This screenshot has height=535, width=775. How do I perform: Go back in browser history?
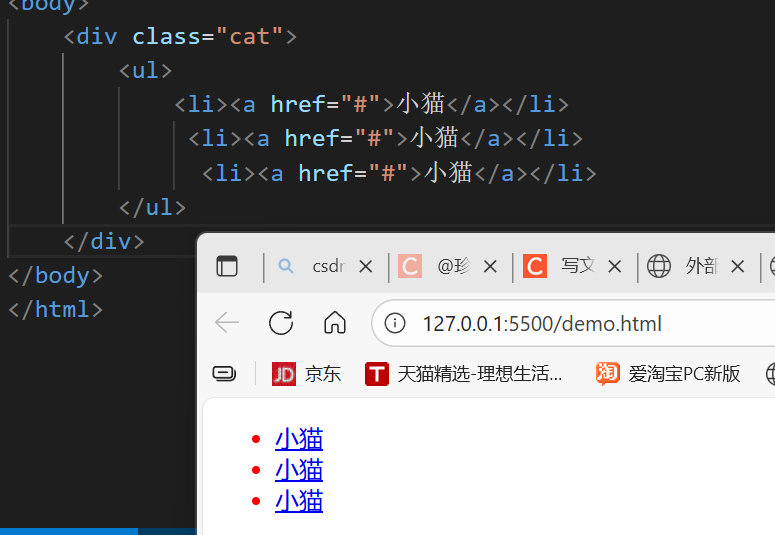pyautogui.click(x=227, y=323)
